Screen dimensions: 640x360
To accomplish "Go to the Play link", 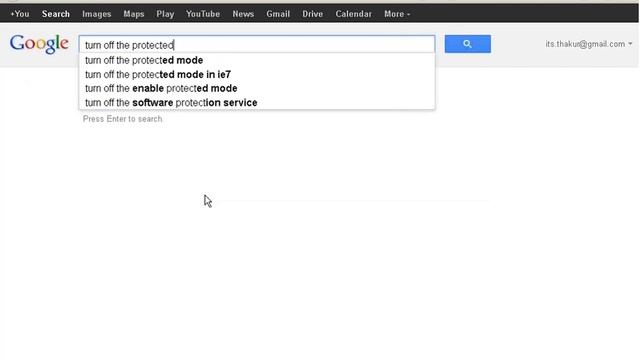I will [x=165, y=14].
